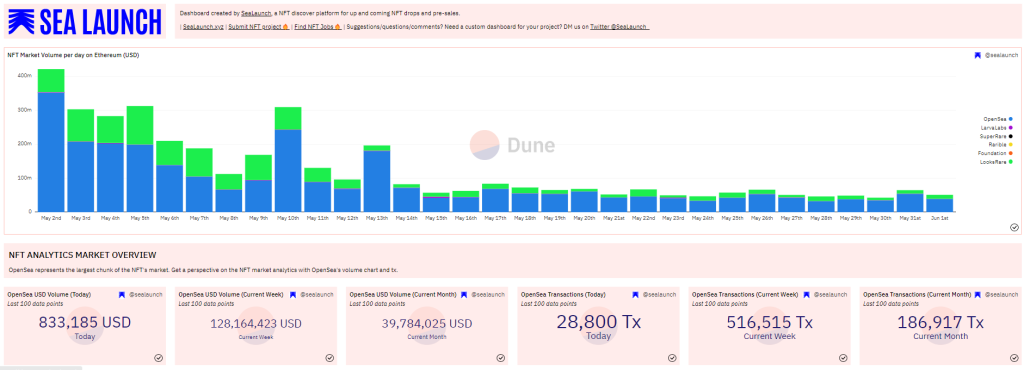1024x370 pixels.
Task: Click @sealaunch author link on the market volume chart
Action: 1000,55
